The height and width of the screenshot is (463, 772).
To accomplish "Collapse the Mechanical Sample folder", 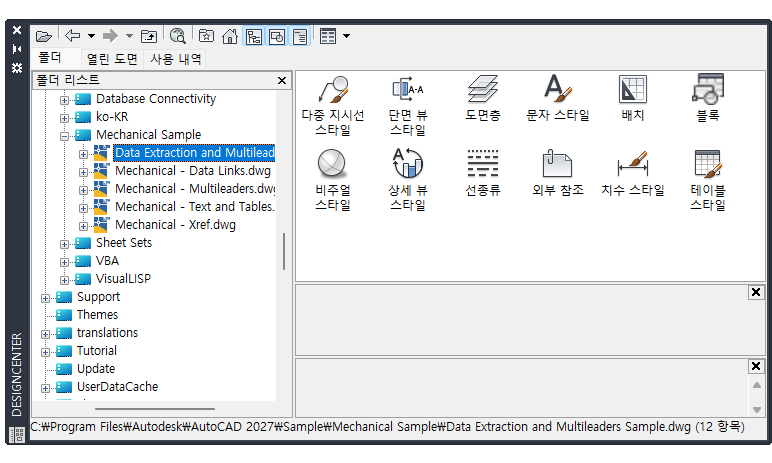I will pos(64,136).
